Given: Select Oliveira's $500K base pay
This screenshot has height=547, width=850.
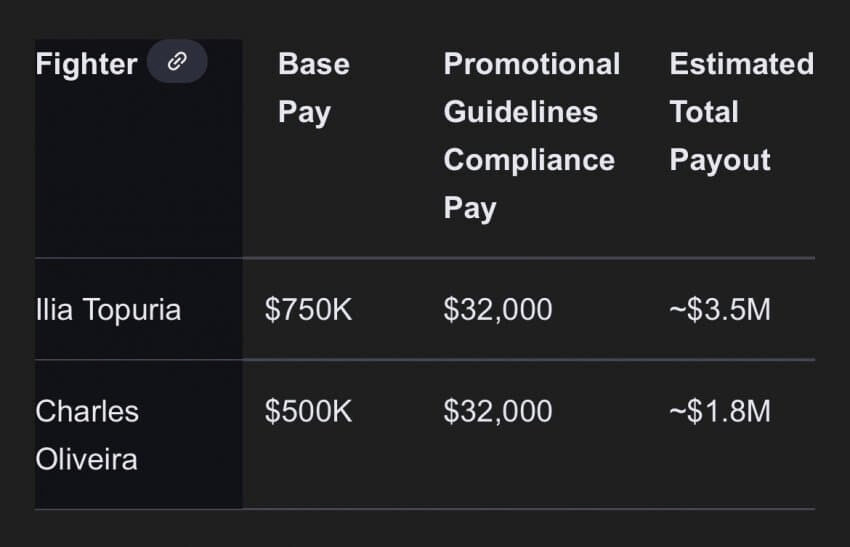Looking at the screenshot, I should point(308,411).
